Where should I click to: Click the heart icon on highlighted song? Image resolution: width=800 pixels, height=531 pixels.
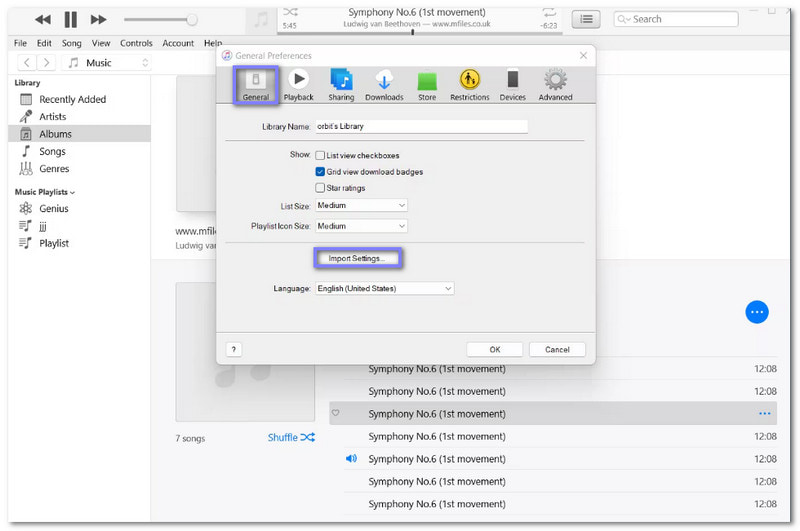pos(336,413)
